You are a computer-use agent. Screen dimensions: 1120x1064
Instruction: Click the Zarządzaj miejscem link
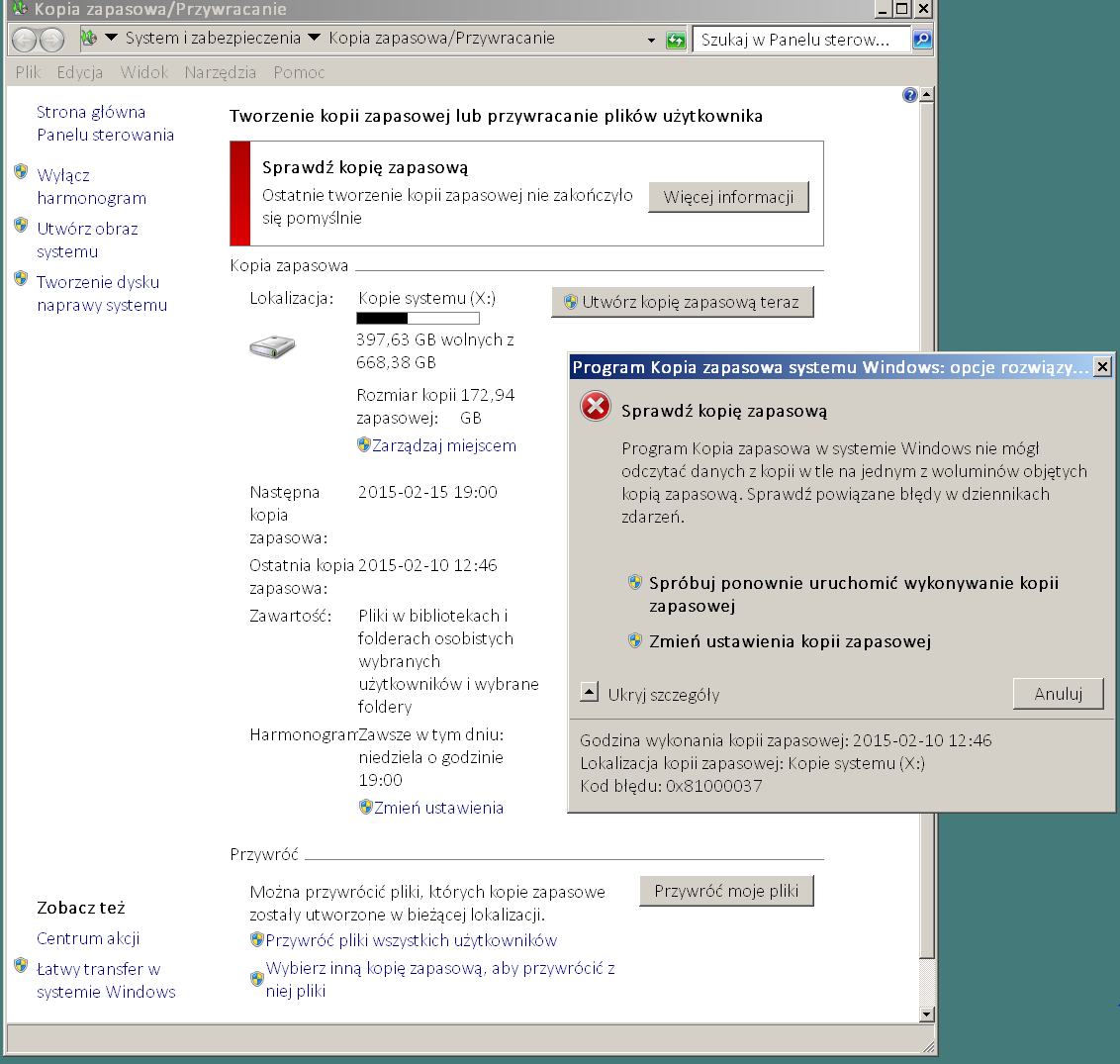[x=444, y=446]
